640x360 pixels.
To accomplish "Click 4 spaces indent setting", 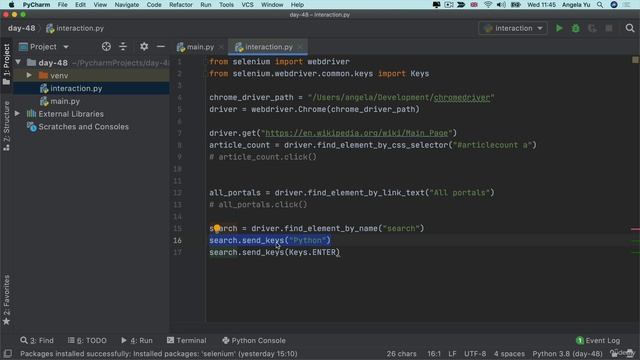I will (x=509, y=354).
